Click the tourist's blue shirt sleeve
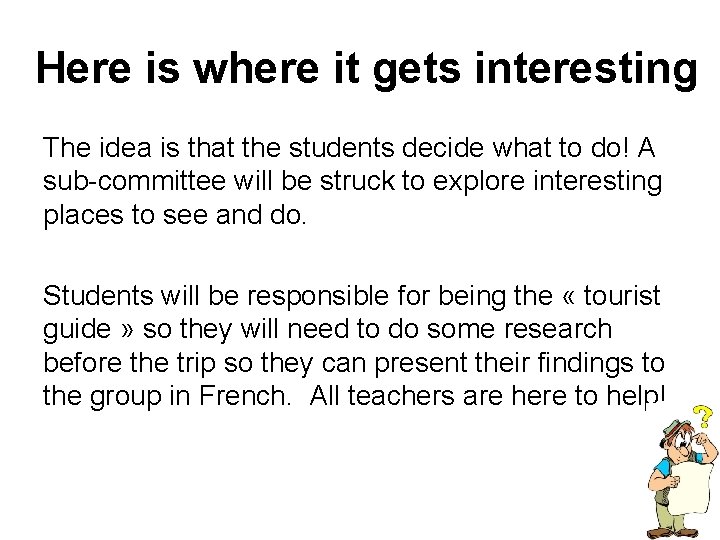Screen dimensions: 720x540 (664, 468)
